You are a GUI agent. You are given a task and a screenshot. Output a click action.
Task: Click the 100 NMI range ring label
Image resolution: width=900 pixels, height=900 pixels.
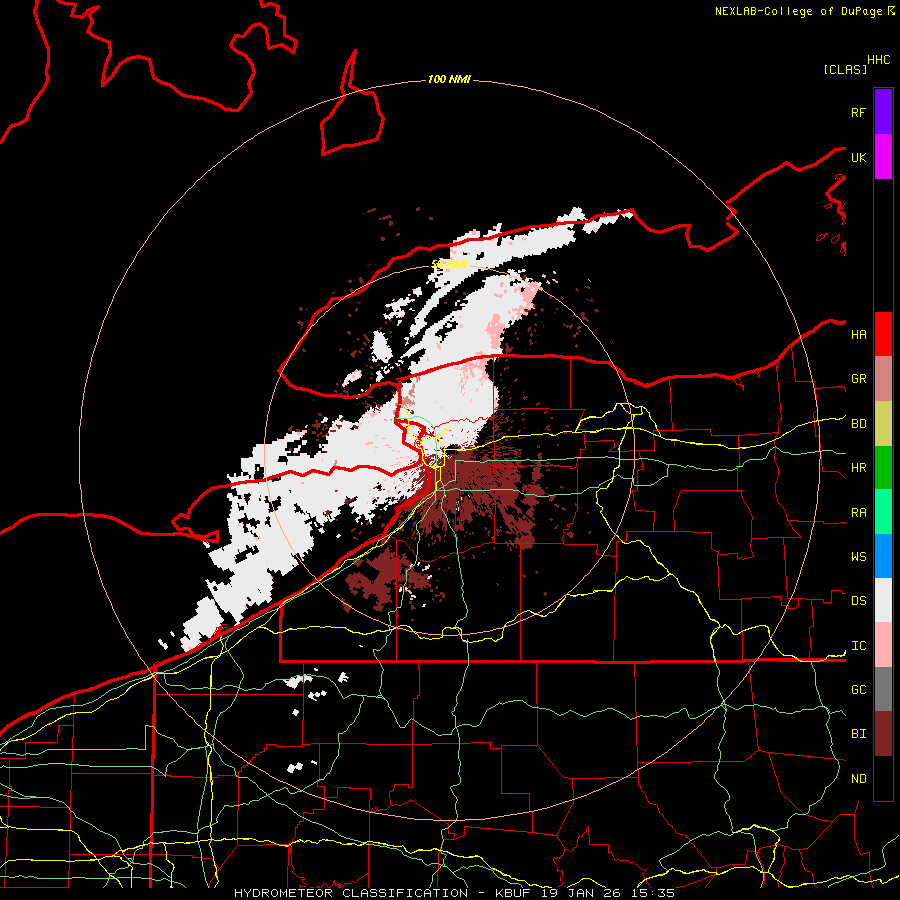(449, 79)
